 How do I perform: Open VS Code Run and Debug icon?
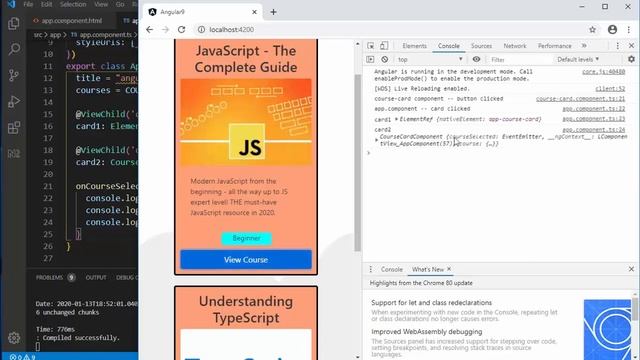click(13, 101)
